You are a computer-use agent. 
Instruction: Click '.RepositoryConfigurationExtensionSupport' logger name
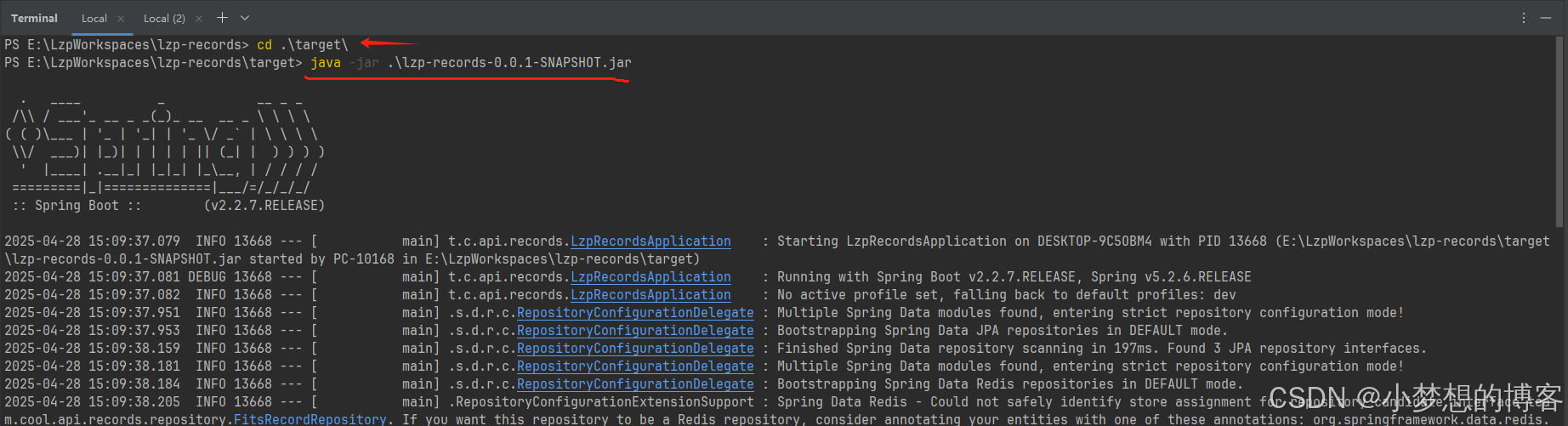coord(601,402)
